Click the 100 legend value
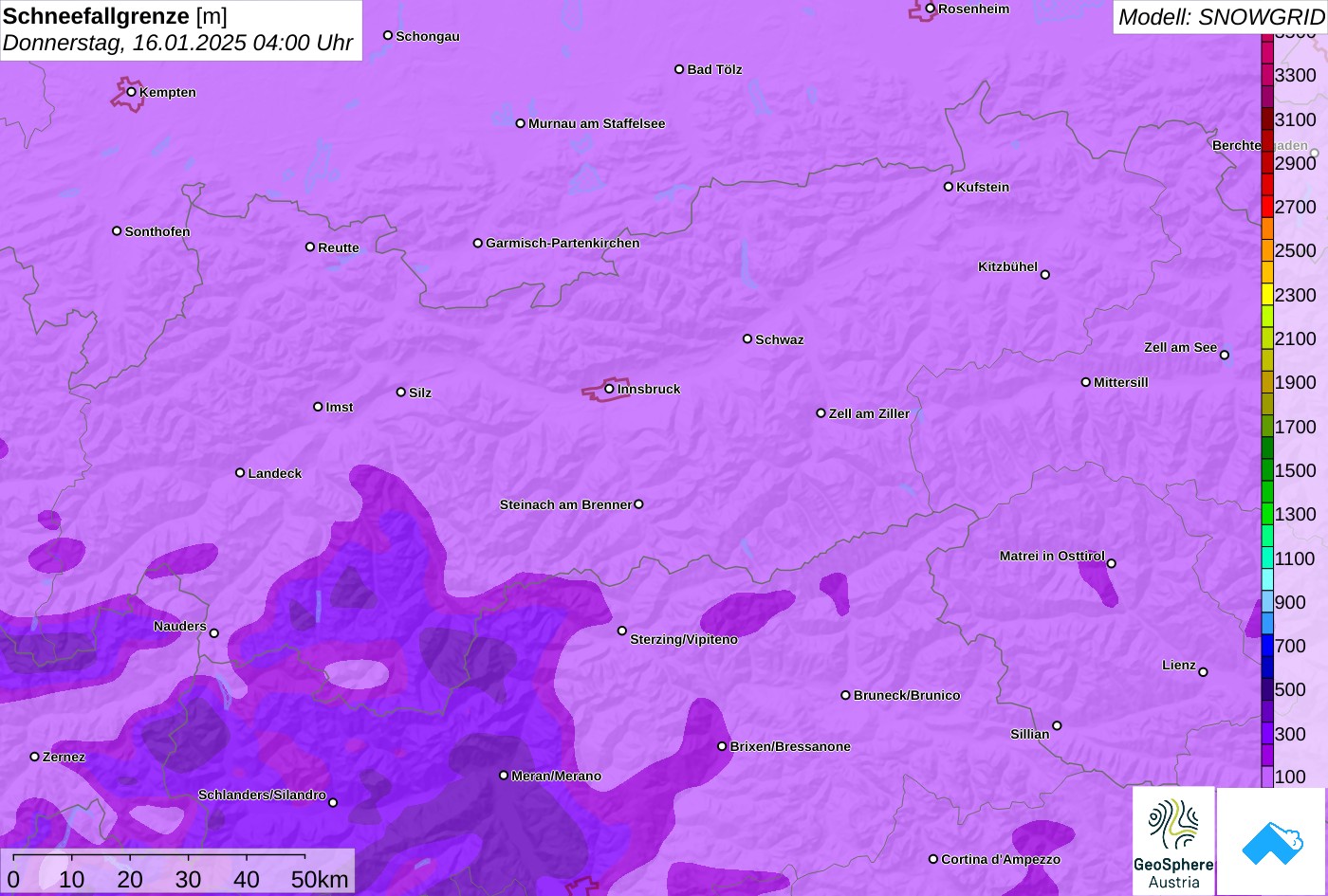Image resolution: width=1328 pixels, height=896 pixels. 1290,777
